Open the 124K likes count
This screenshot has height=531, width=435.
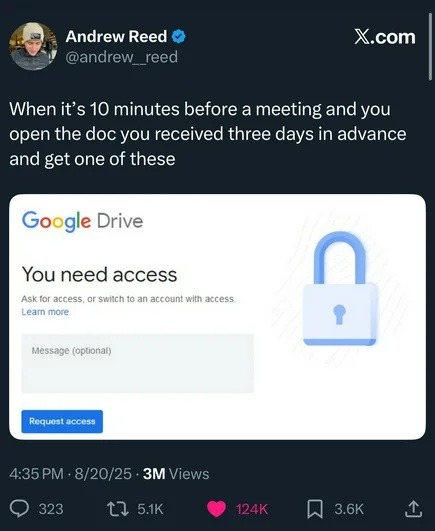point(252,509)
